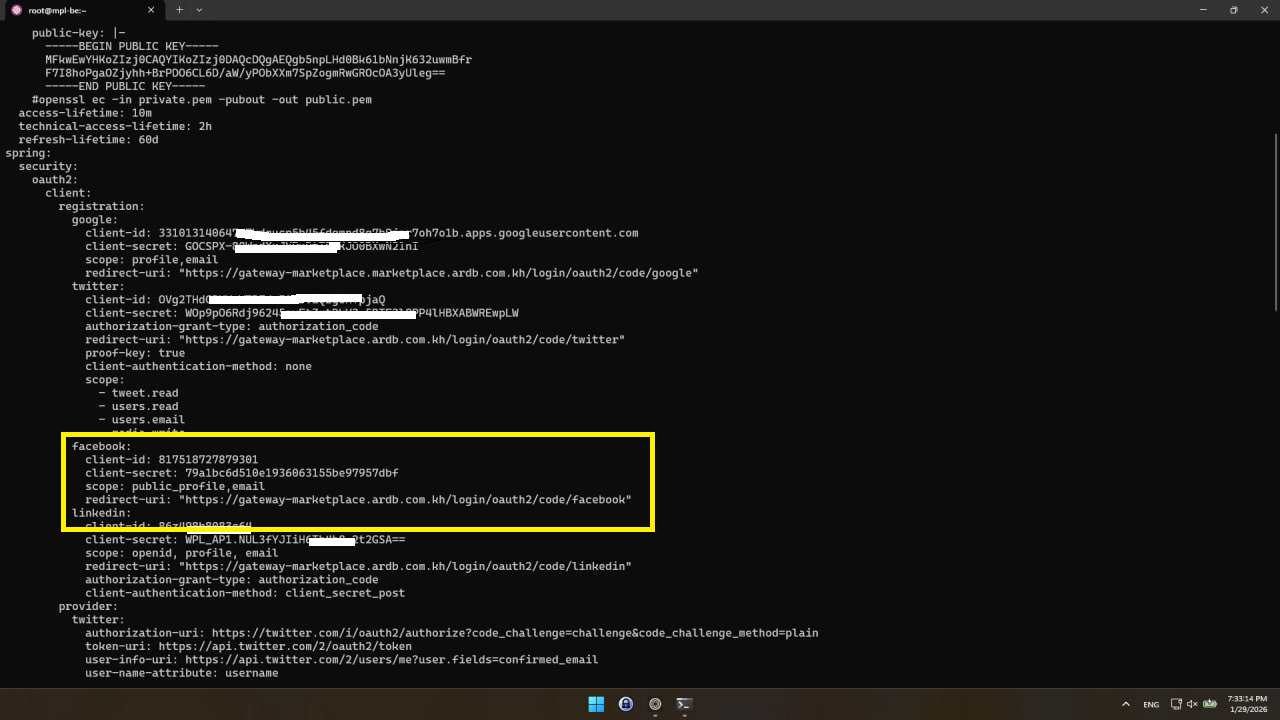The width and height of the screenshot is (1280, 720).
Task: Click the 'linkedin:' section key
Action: click(101, 513)
